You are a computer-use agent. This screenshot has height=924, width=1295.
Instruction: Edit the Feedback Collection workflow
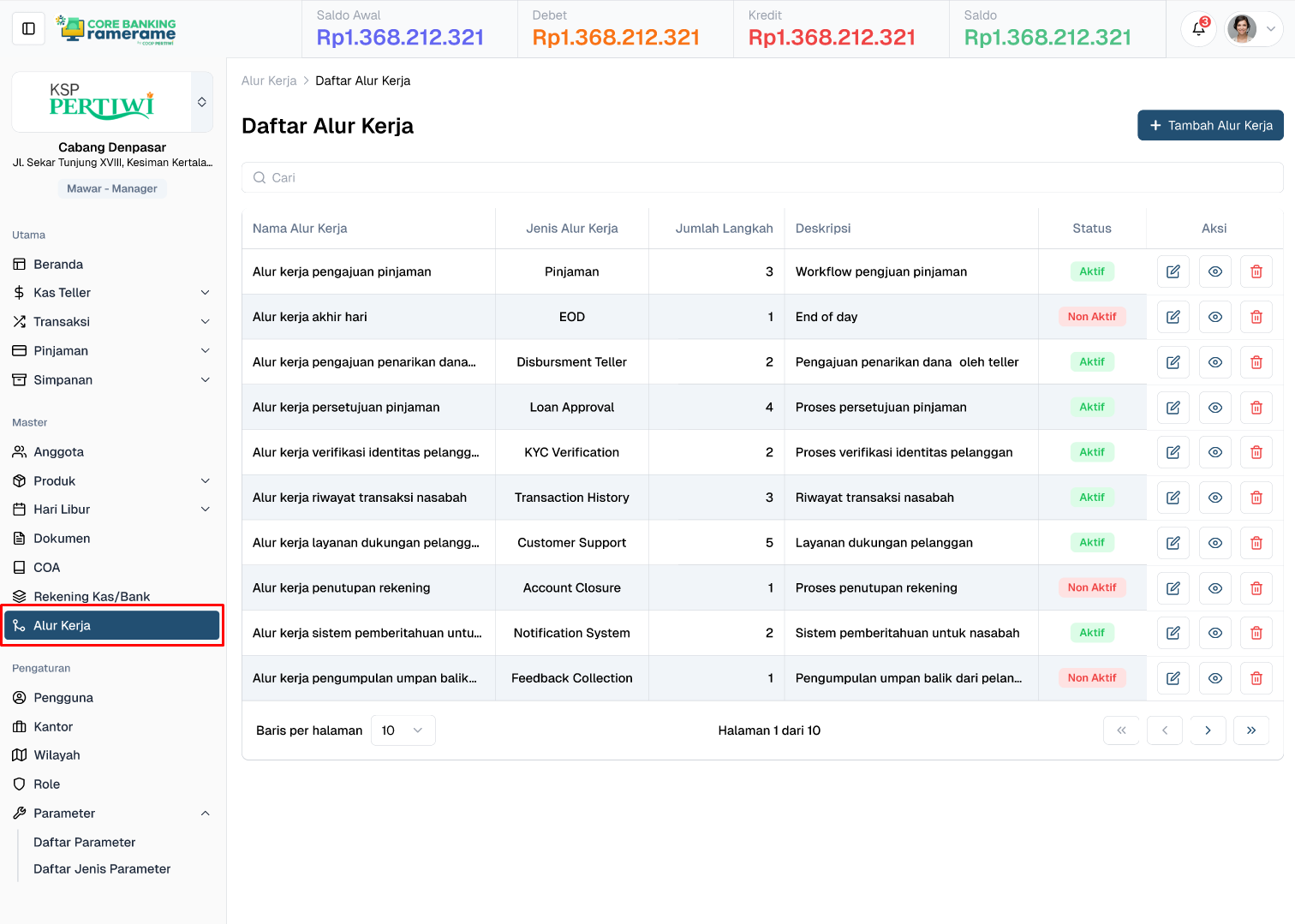point(1173,678)
